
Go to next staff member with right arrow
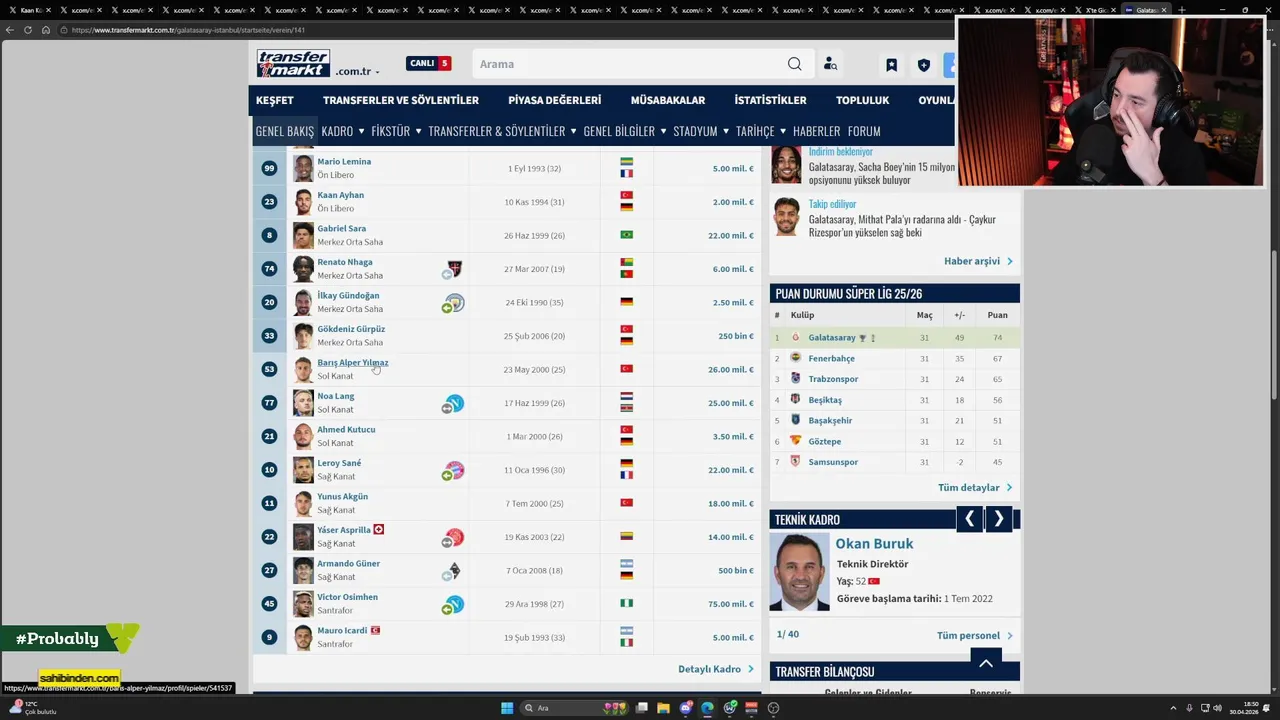coord(998,519)
